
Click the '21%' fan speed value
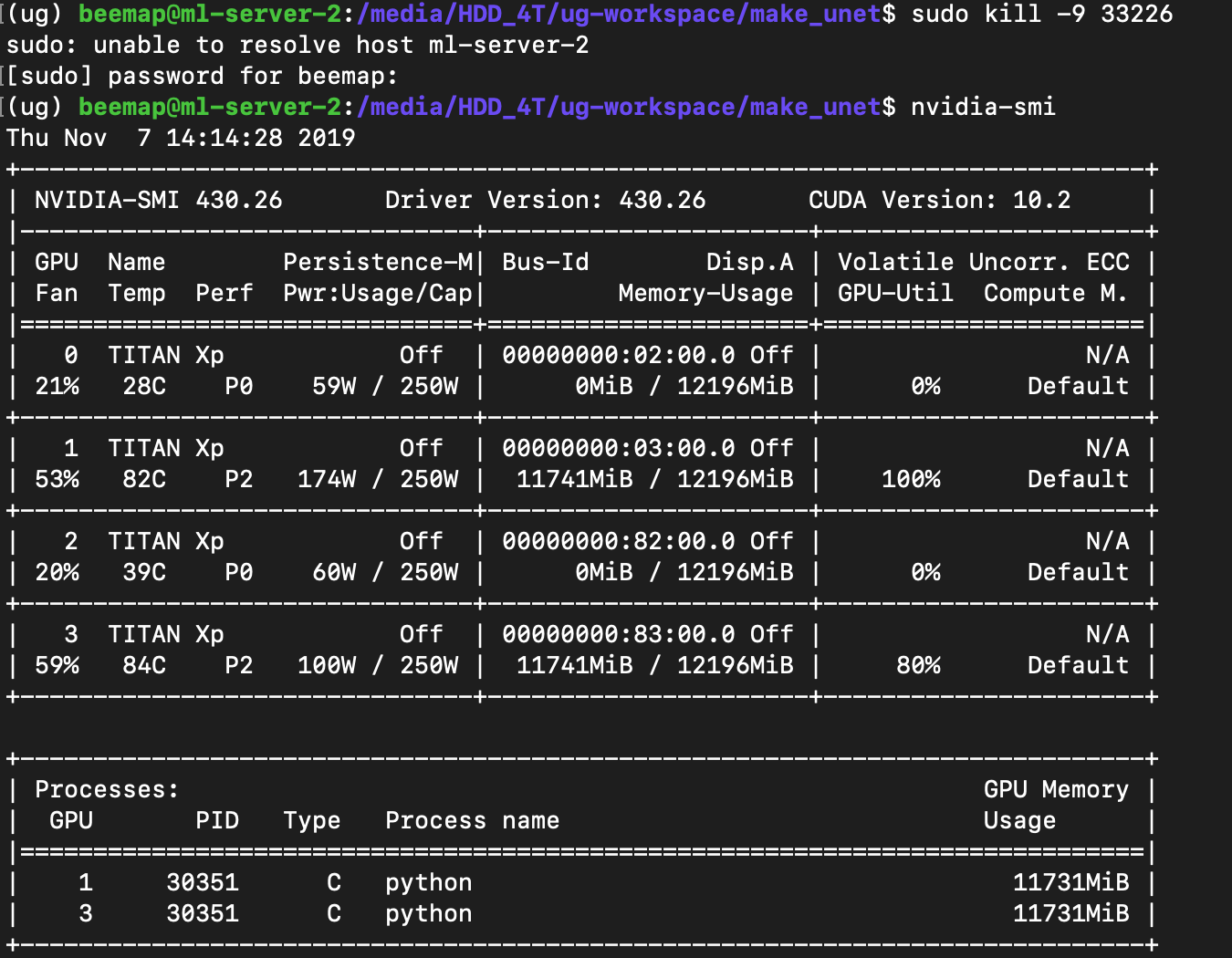(57, 386)
